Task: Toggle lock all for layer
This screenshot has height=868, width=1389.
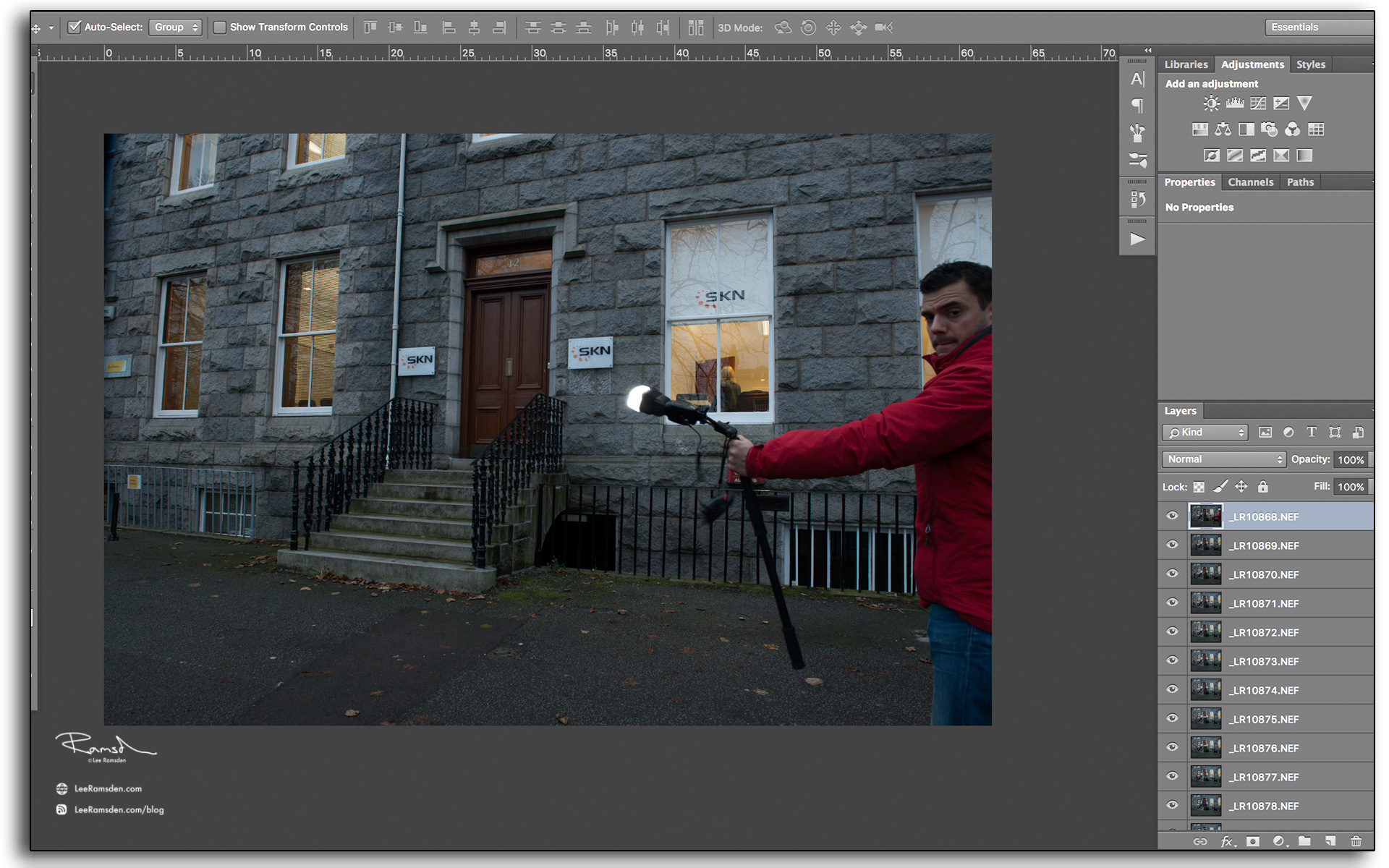Action: pos(1263,487)
